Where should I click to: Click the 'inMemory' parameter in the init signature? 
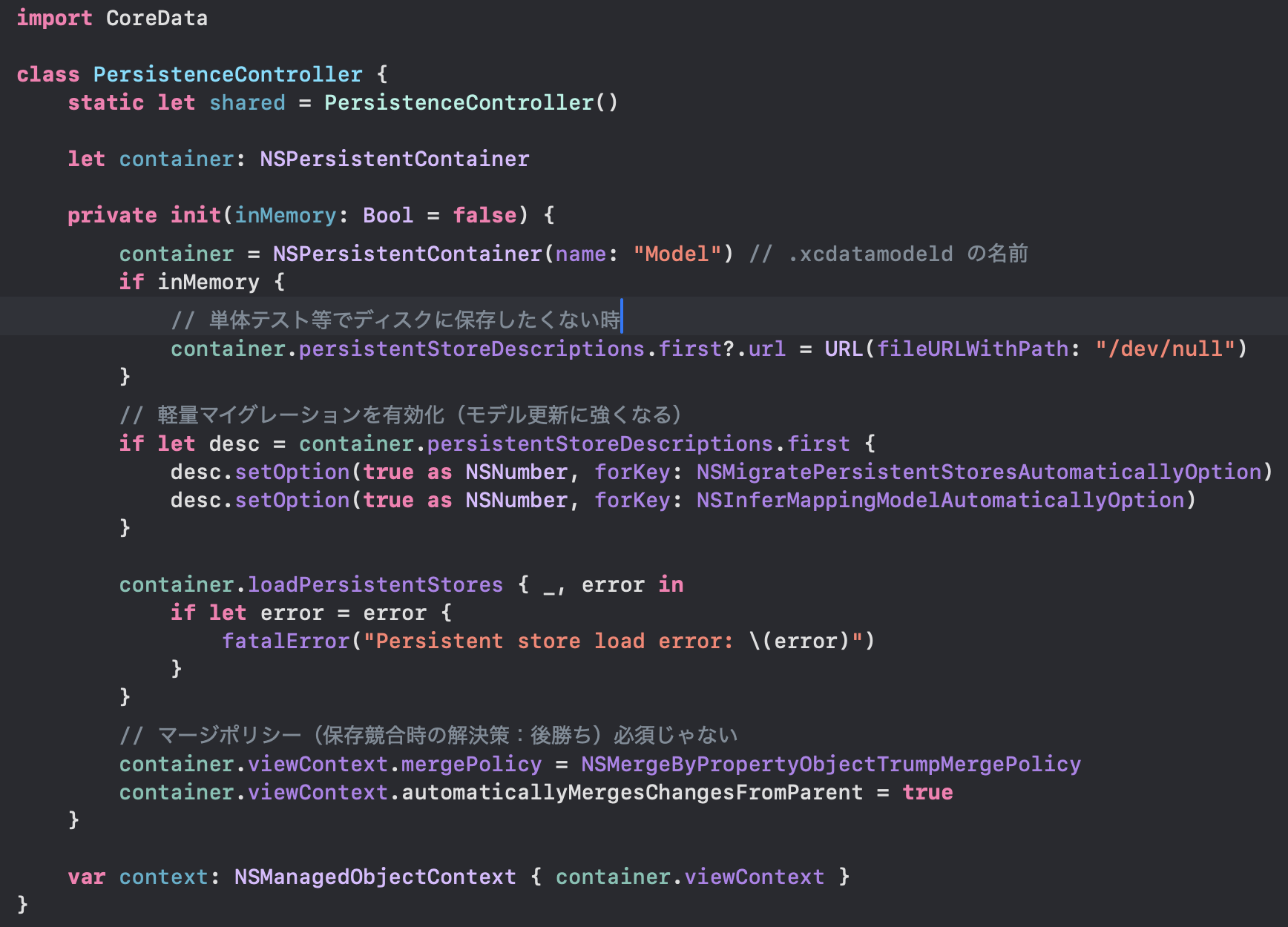point(286,215)
